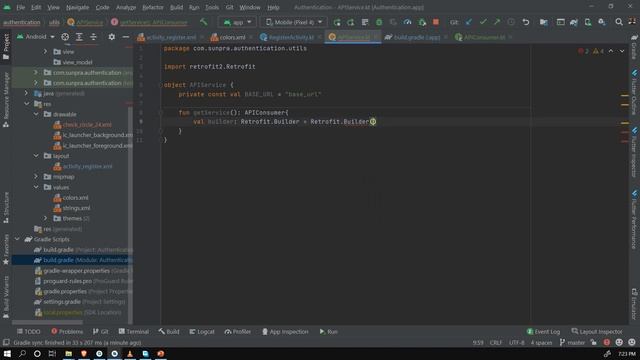
Task: Open the Profiler tool window
Action: [x=238, y=331]
